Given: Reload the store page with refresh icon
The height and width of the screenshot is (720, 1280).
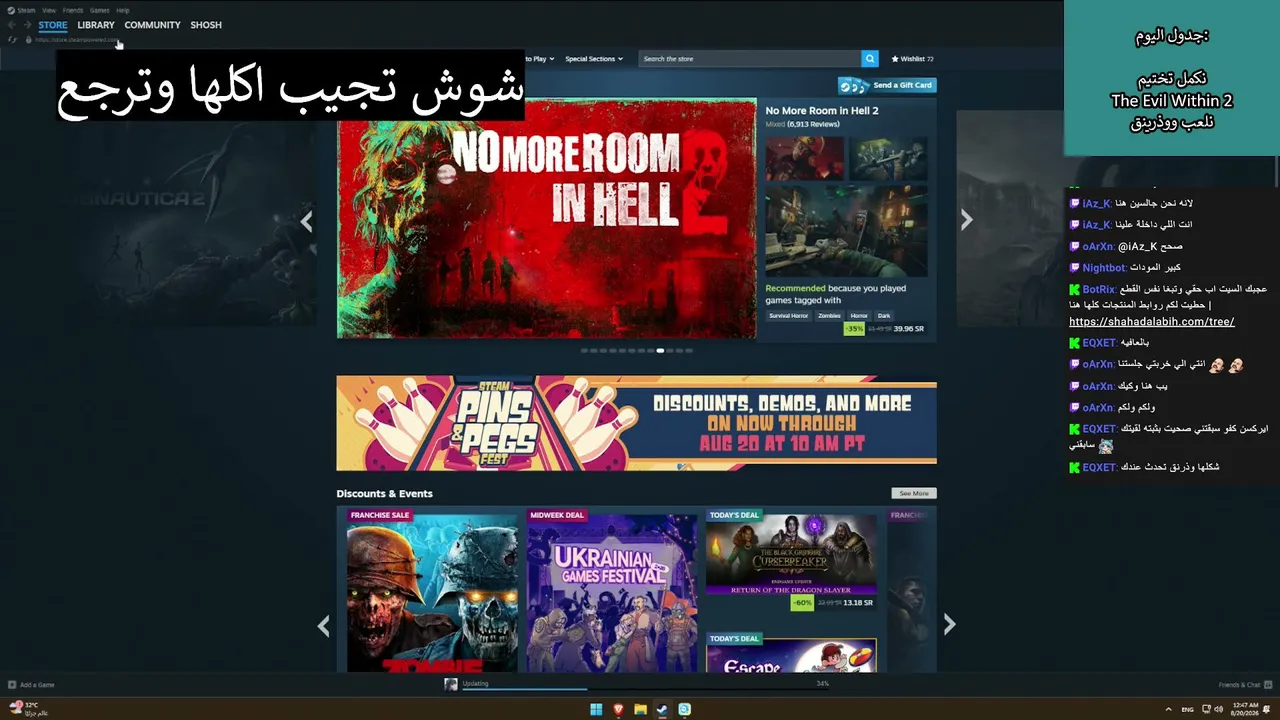Looking at the screenshot, I should tap(12, 40).
